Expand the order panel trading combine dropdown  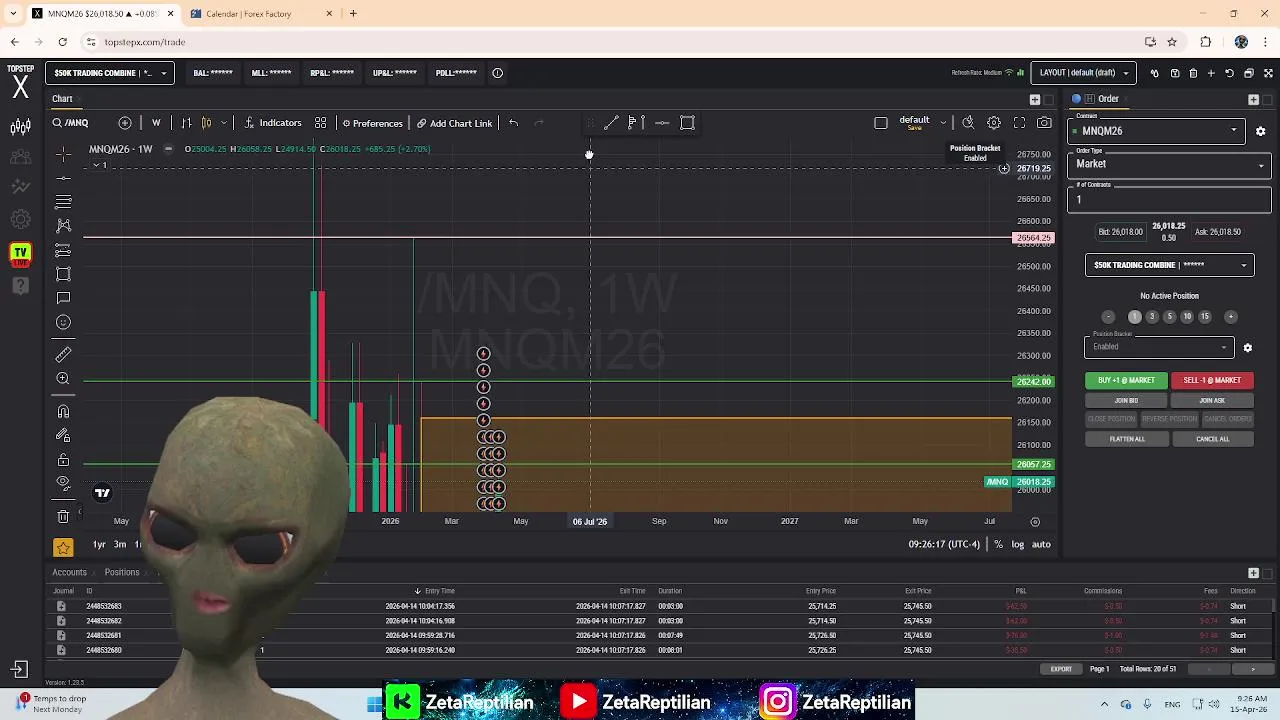point(1169,265)
